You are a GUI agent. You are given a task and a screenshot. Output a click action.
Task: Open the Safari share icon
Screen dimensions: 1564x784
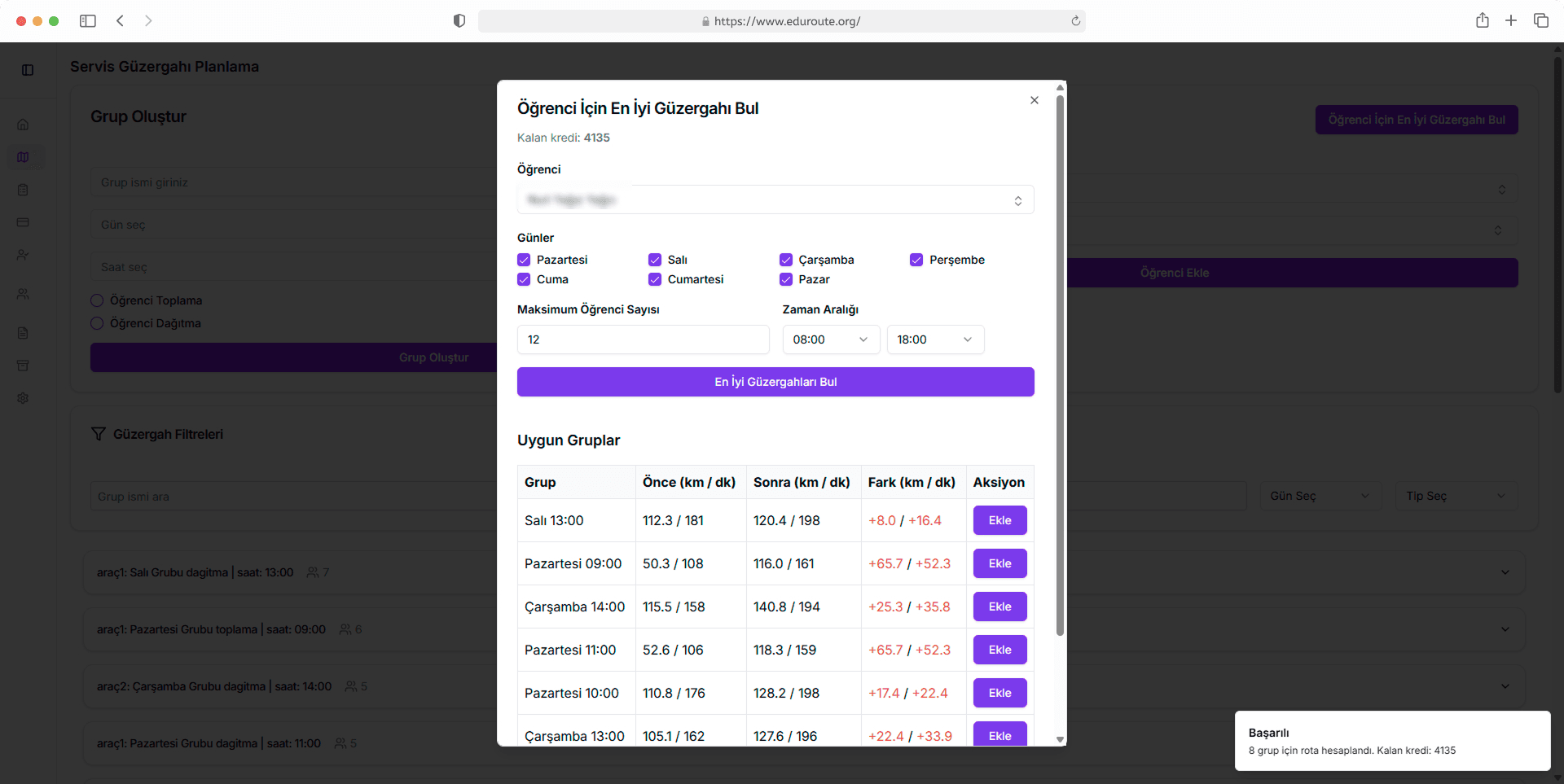[1483, 20]
